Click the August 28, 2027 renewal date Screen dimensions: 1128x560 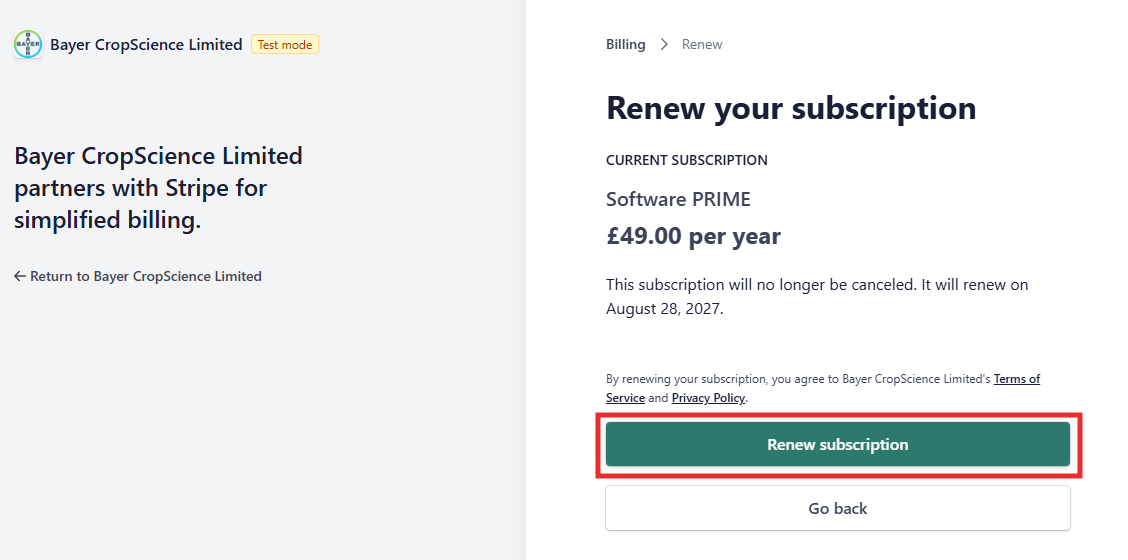point(663,310)
